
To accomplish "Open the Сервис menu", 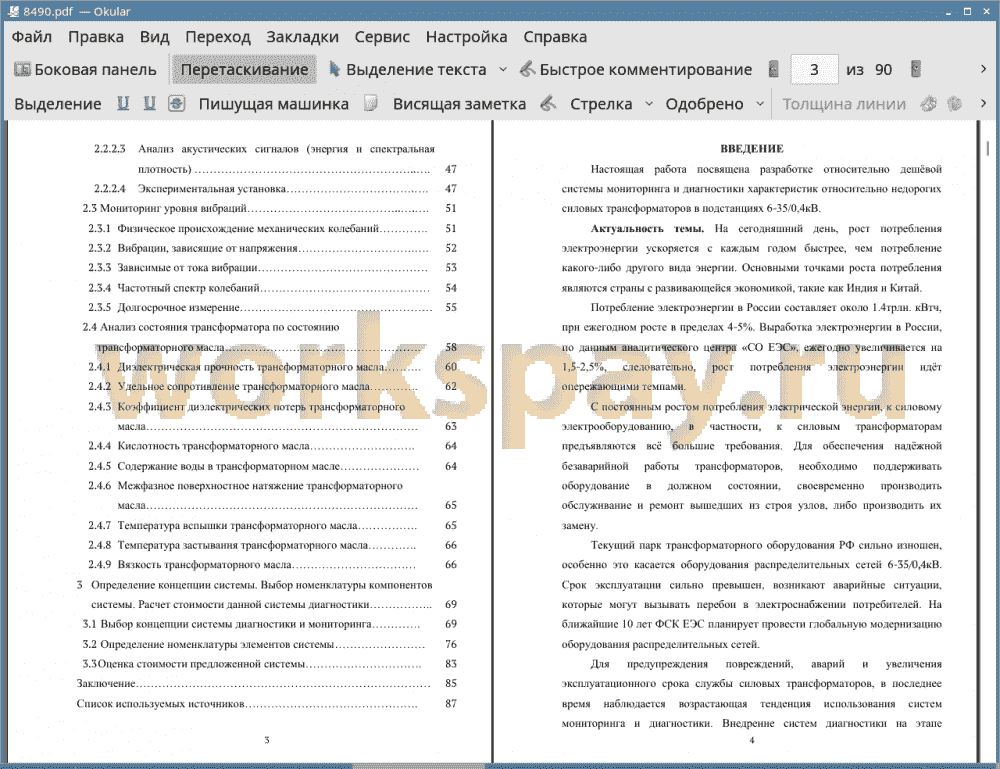I will click(x=382, y=37).
